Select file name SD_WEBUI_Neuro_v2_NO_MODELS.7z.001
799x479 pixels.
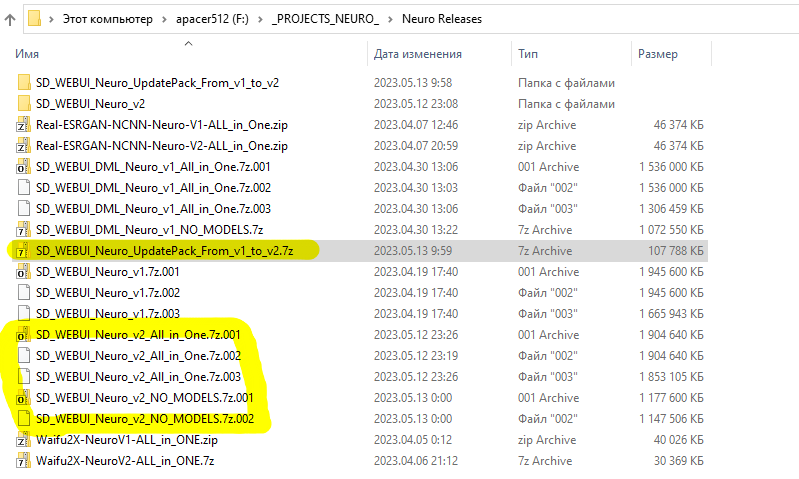[145, 397]
